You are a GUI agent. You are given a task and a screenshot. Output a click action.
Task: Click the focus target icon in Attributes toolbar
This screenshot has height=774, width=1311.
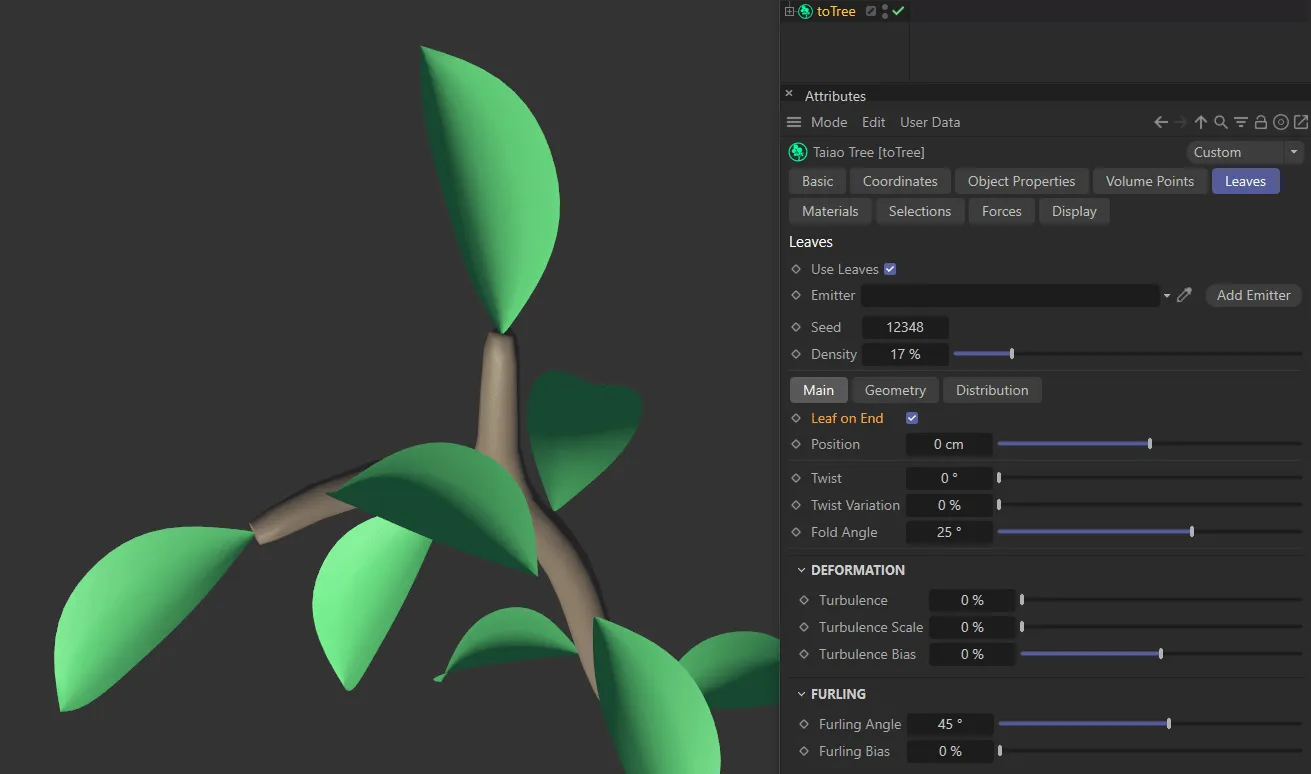pos(1281,122)
